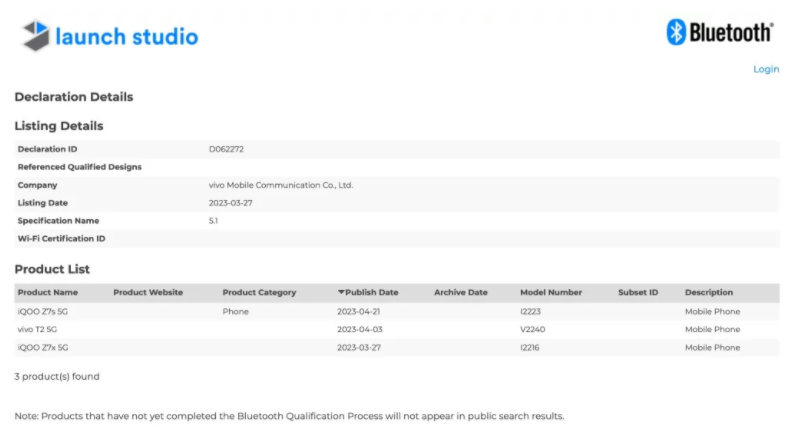Click model number V2240
The height and width of the screenshot is (434, 792).
(x=532, y=329)
